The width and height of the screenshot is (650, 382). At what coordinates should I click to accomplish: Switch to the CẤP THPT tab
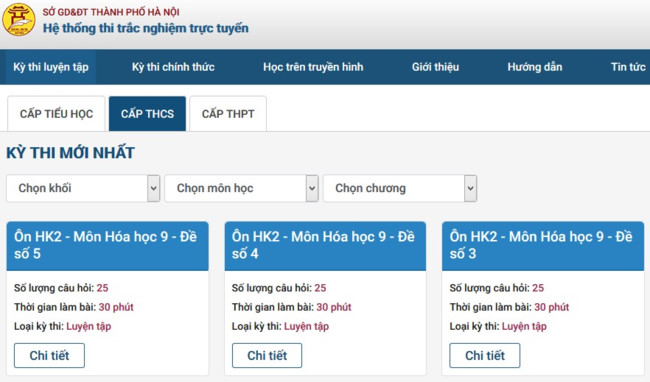[228, 114]
